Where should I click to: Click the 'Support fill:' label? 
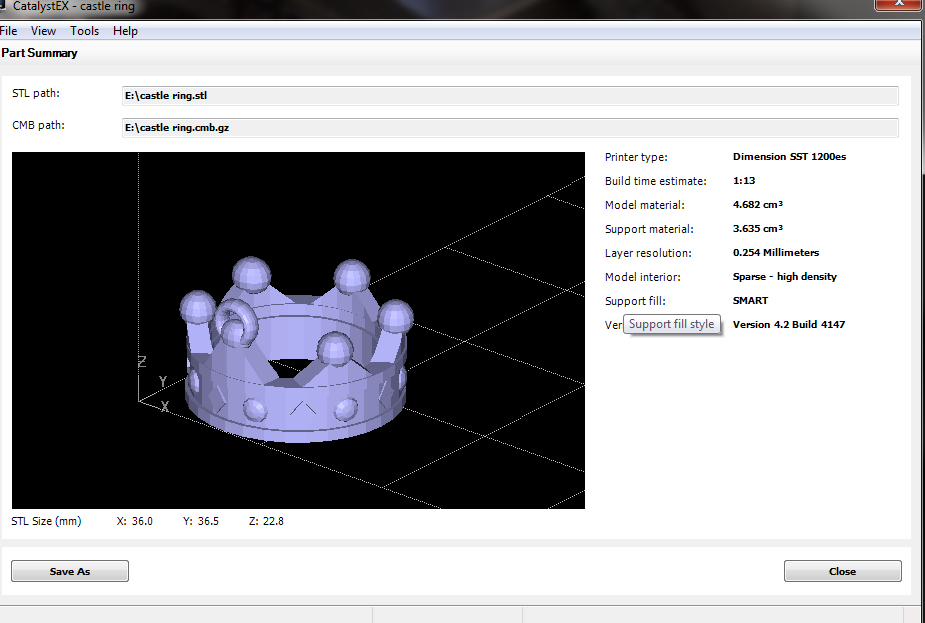(x=635, y=301)
